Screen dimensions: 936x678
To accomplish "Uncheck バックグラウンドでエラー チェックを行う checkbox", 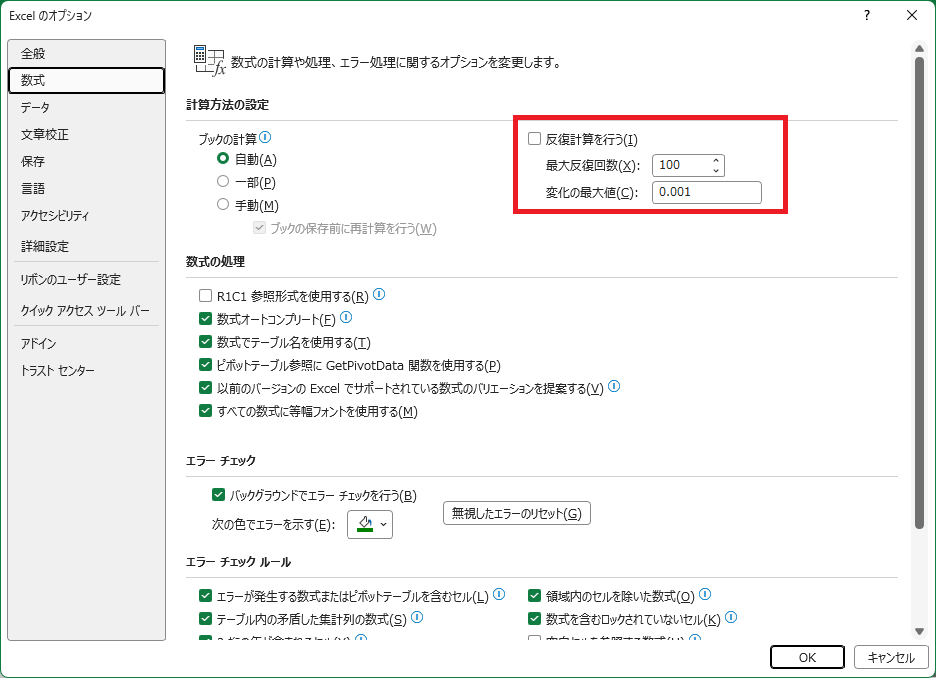I will click(x=218, y=494).
